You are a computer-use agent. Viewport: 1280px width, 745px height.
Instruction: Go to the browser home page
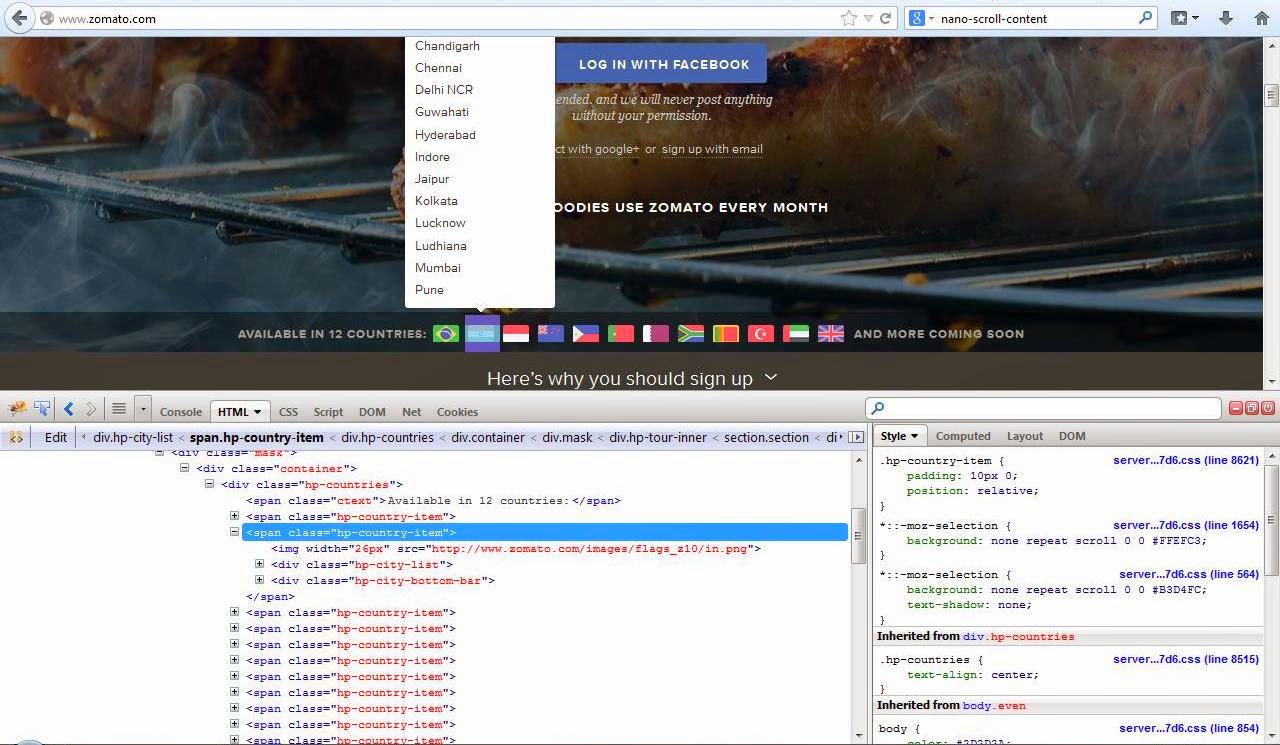click(x=1260, y=18)
